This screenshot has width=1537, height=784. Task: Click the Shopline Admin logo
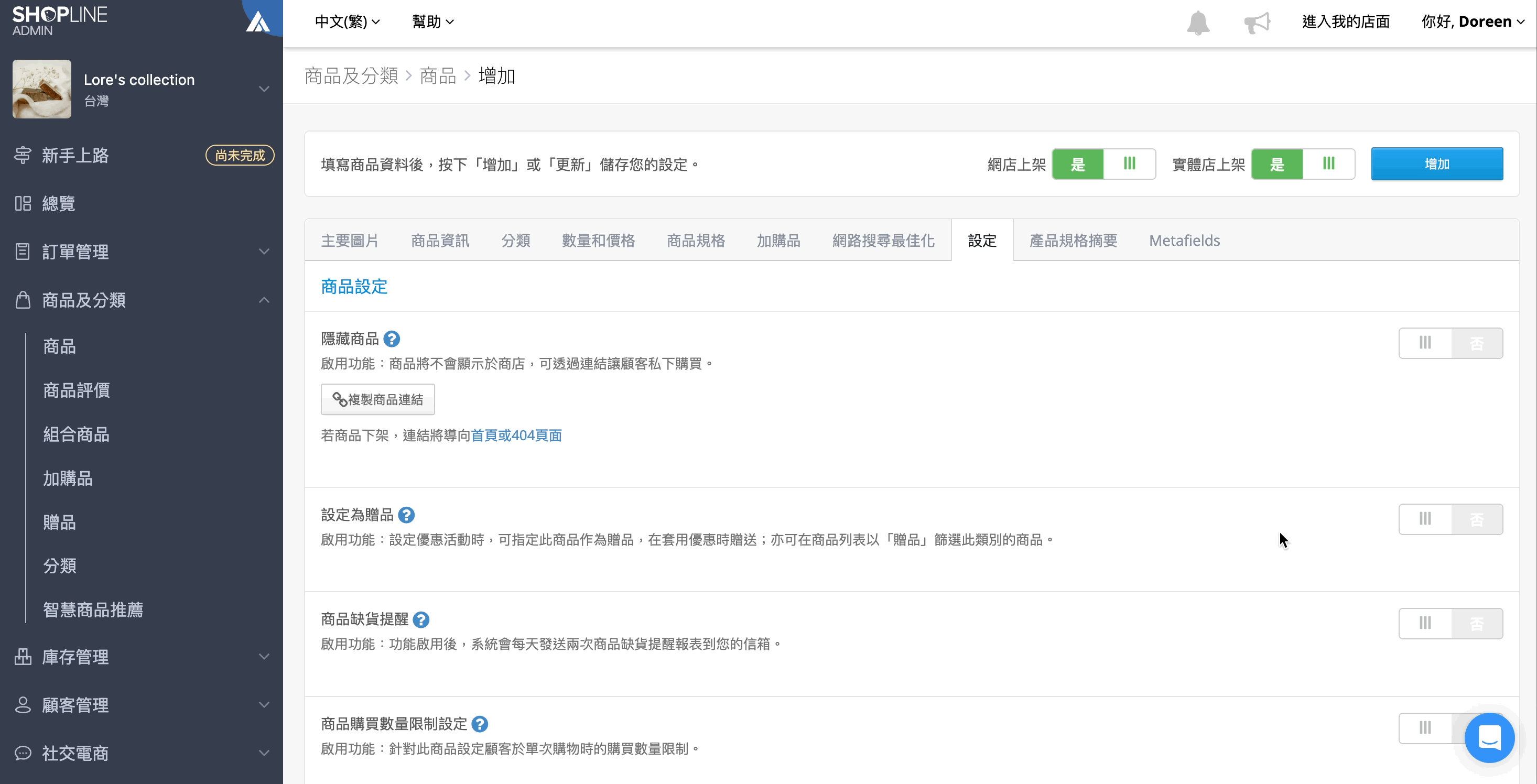60,21
